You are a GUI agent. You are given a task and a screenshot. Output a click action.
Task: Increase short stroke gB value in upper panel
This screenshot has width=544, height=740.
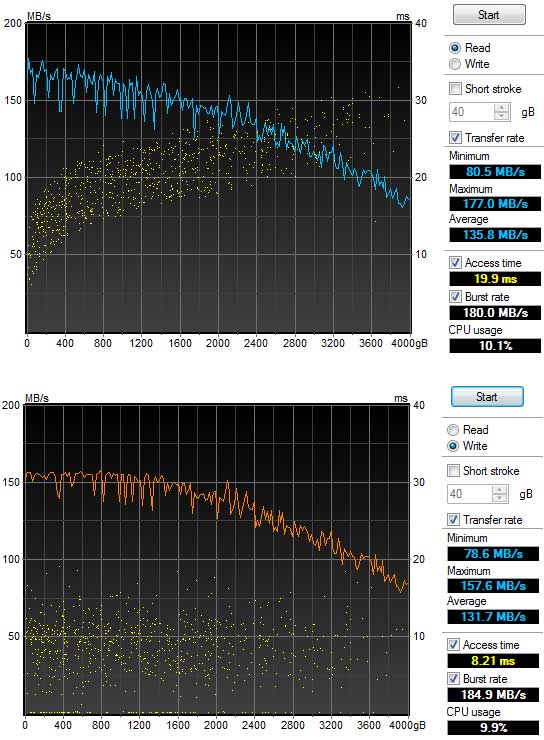pos(502,108)
